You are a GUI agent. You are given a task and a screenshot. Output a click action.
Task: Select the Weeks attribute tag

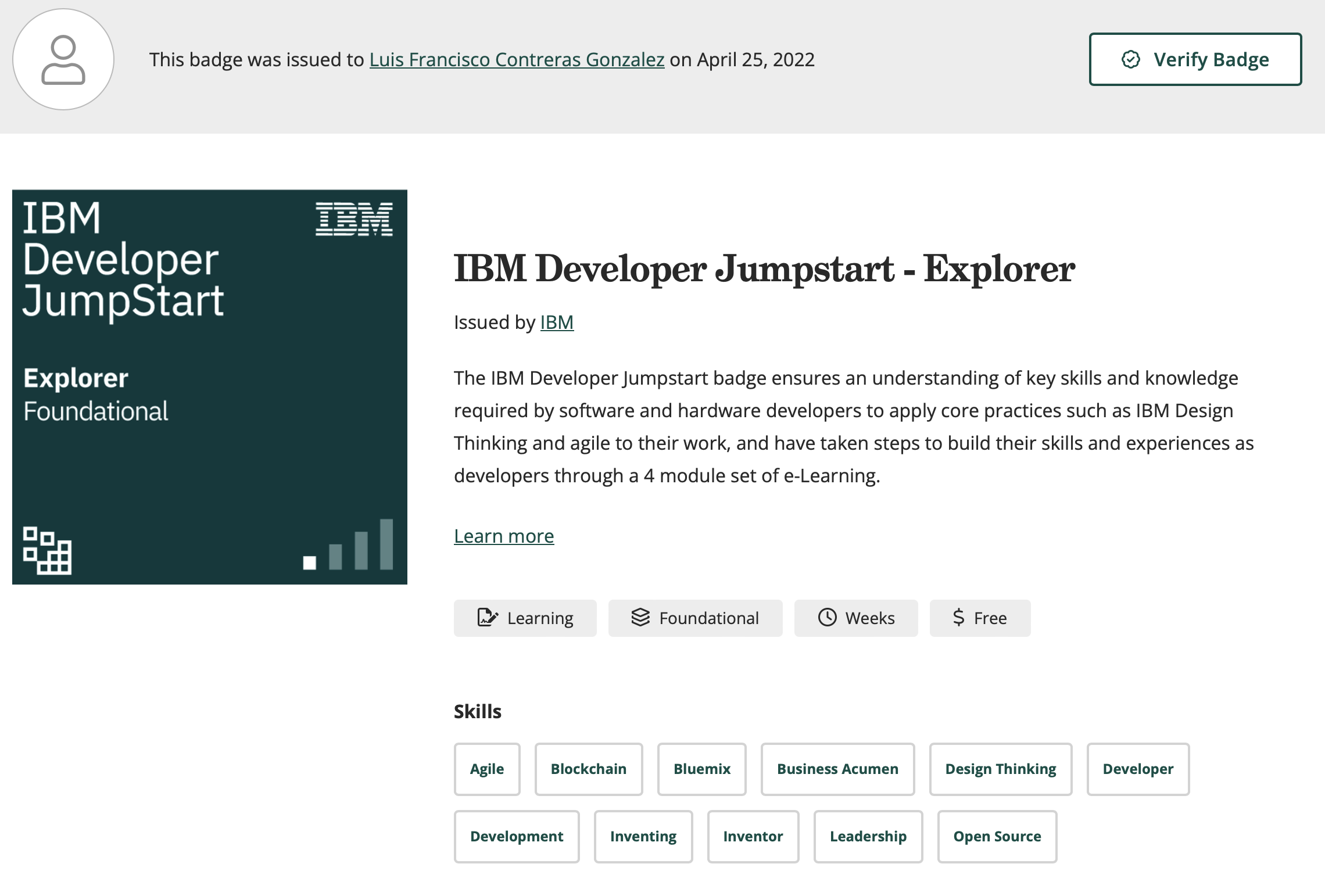click(x=856, y=618)
